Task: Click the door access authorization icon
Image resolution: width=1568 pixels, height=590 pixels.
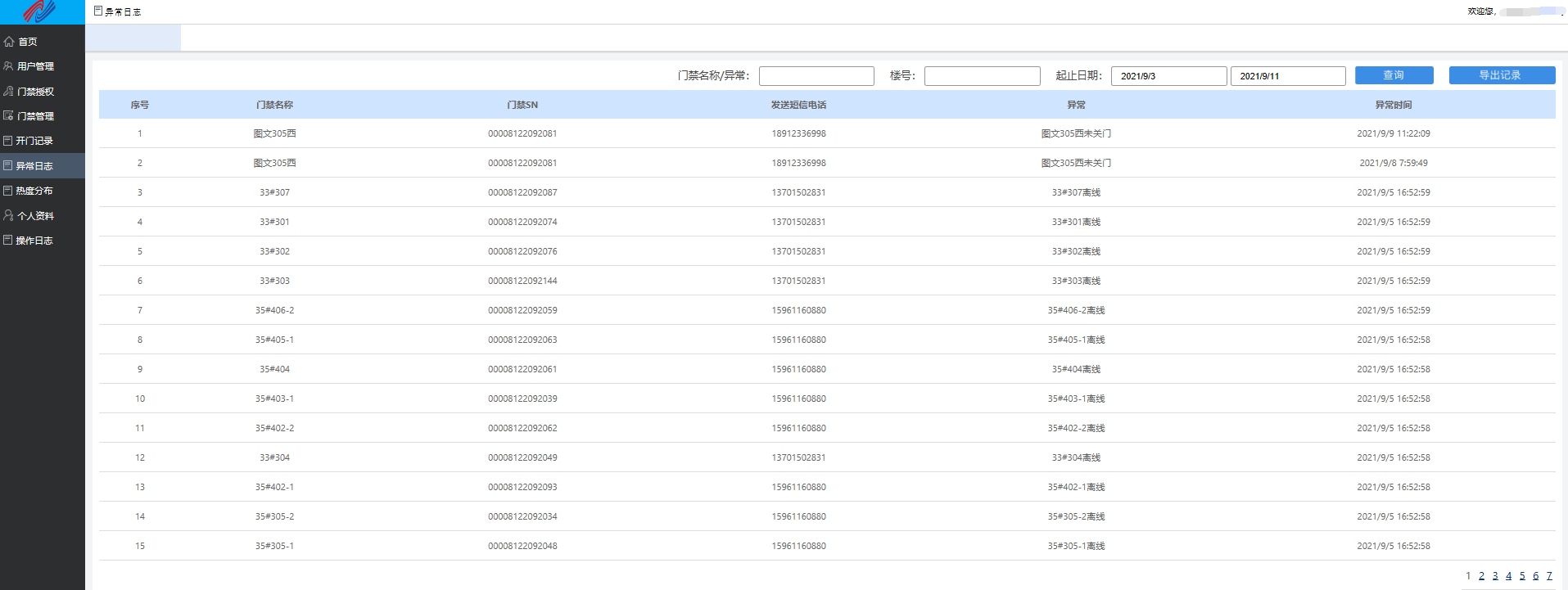Action: tap(9, 92)
